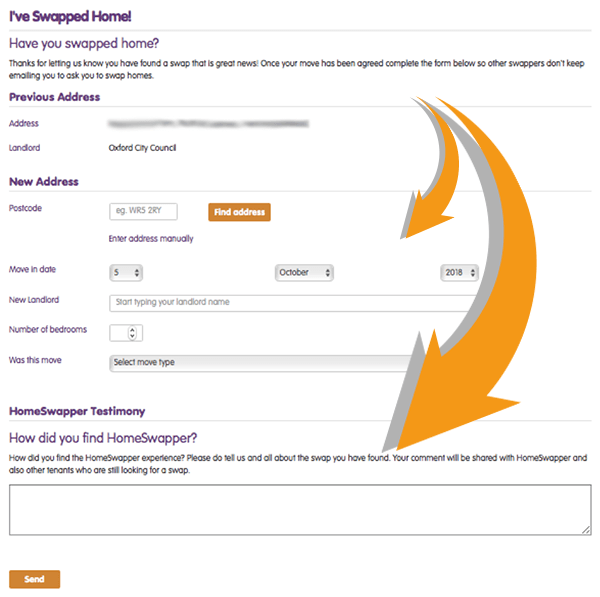The height and width of the screenshot is (597, 600).
Task: Click the text area resize handle corner
Action: click(586, 530)
